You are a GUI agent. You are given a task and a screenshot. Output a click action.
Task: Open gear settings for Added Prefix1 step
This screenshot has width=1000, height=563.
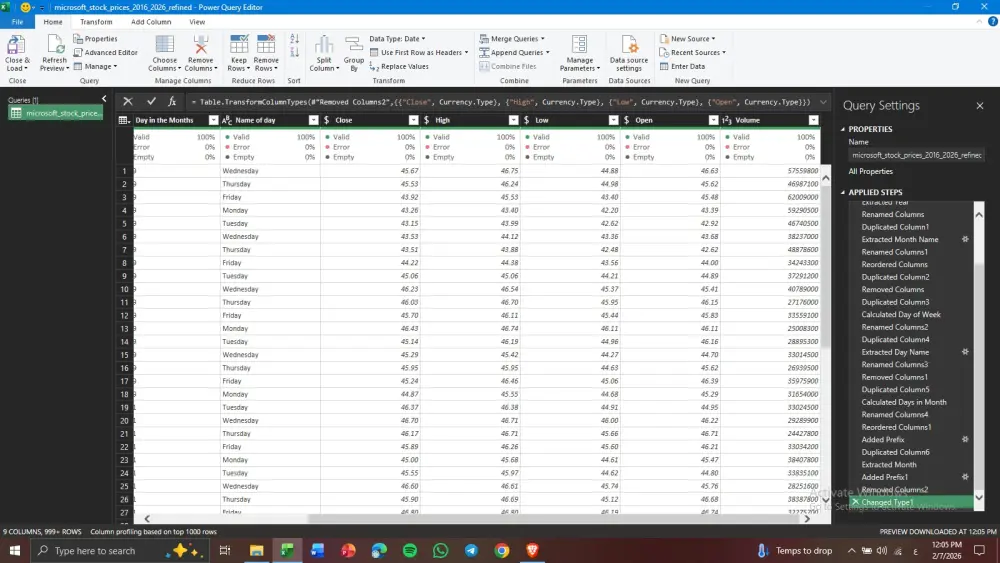tap(965, 477)
